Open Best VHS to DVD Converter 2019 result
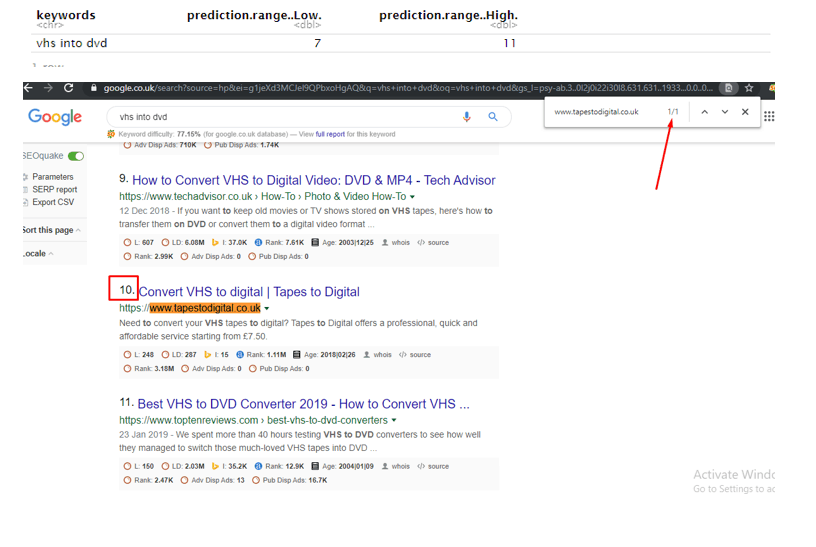816x547 pixels. pos(303,404)
